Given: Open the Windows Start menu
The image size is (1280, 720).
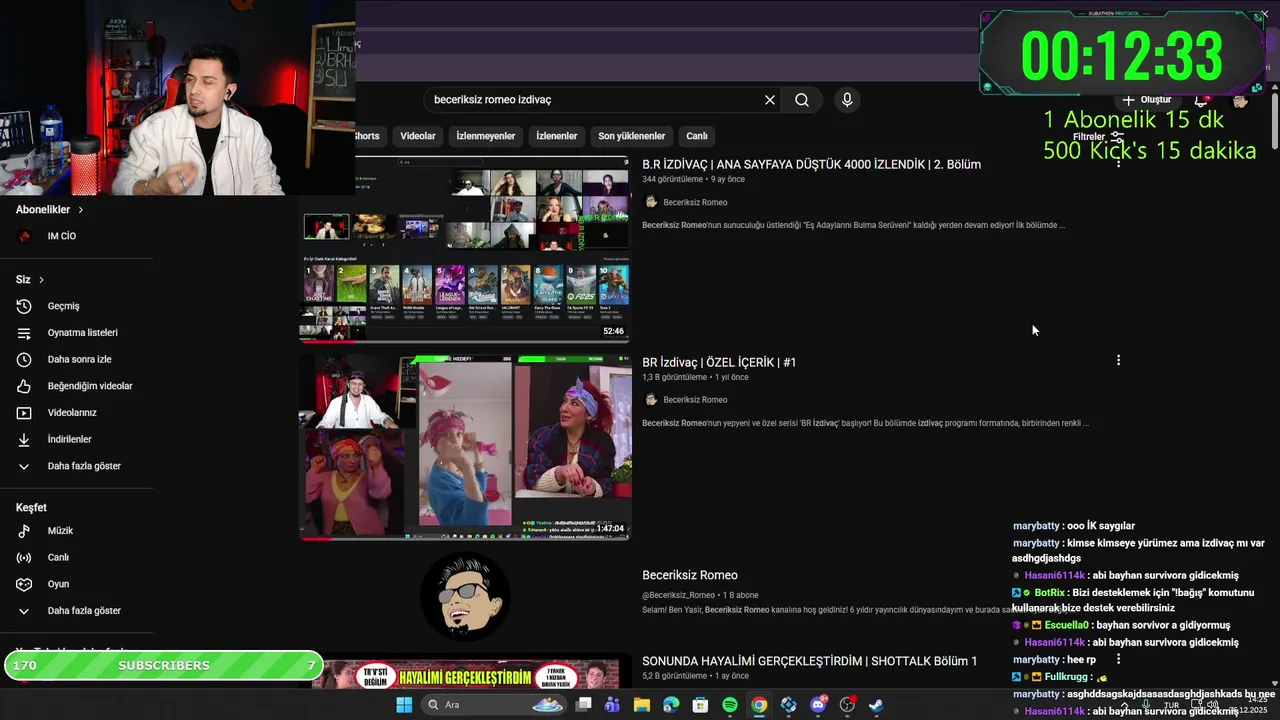Looking at the screenshot, I should pyautogui.click(x=404, y=705).
